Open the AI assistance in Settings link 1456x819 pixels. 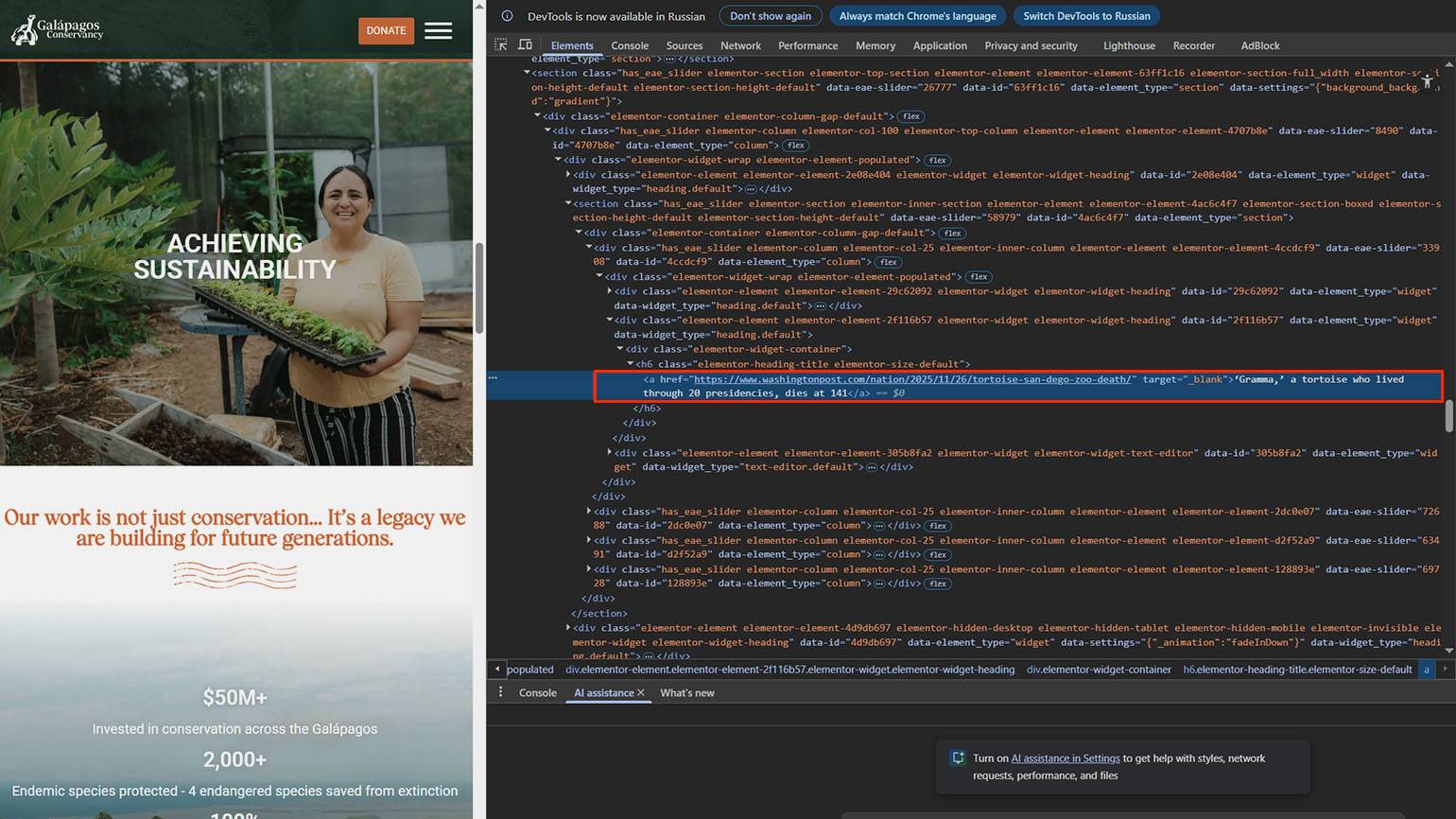point(1065,758)
